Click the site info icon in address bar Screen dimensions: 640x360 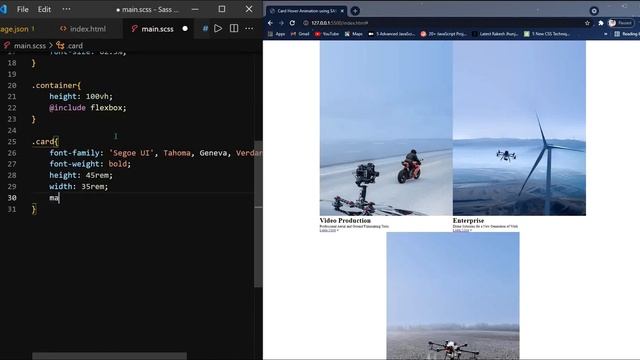click(306, 23)
